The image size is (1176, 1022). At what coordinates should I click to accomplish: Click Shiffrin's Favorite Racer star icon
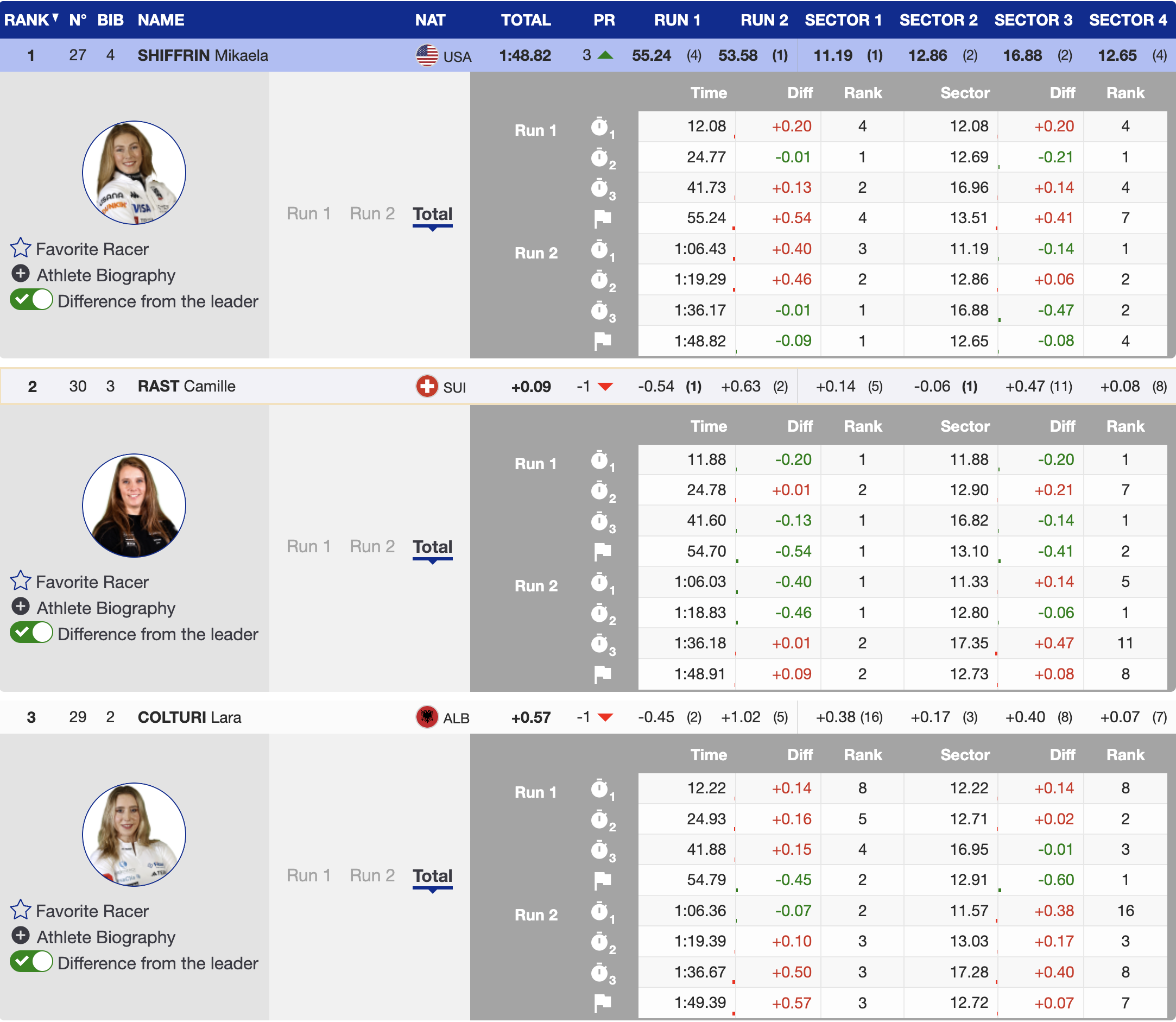(21, 248)
